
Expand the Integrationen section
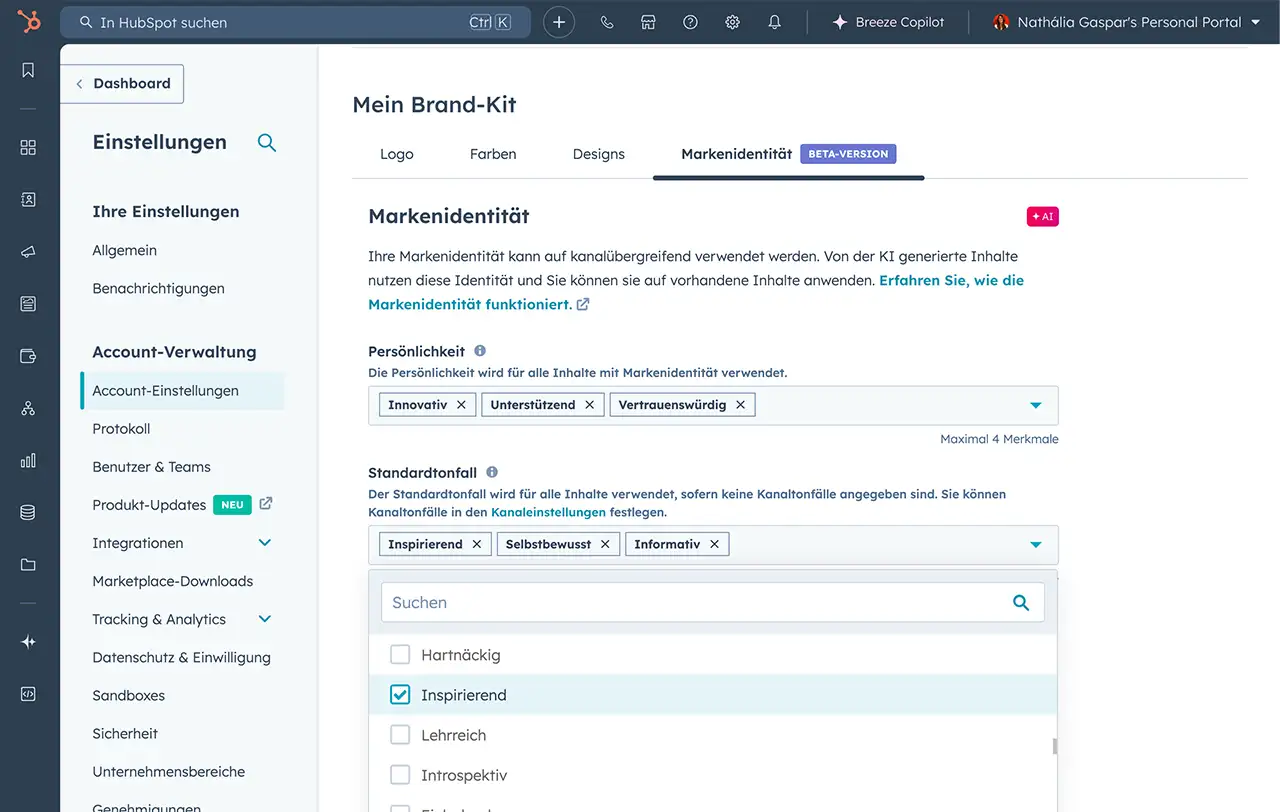tap(265, 543)
